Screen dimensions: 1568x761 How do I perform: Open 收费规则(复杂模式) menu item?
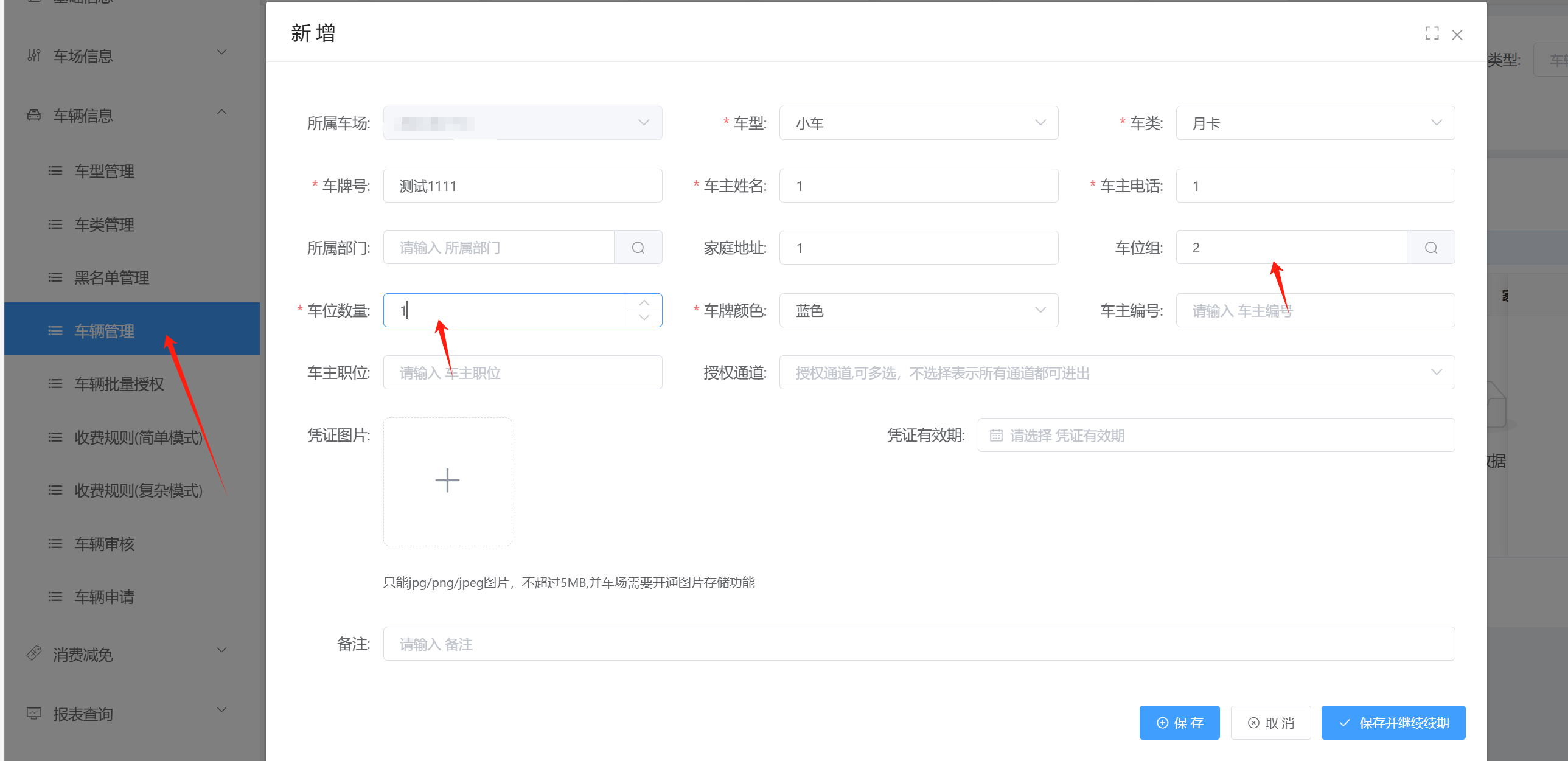tap(131, 490)
